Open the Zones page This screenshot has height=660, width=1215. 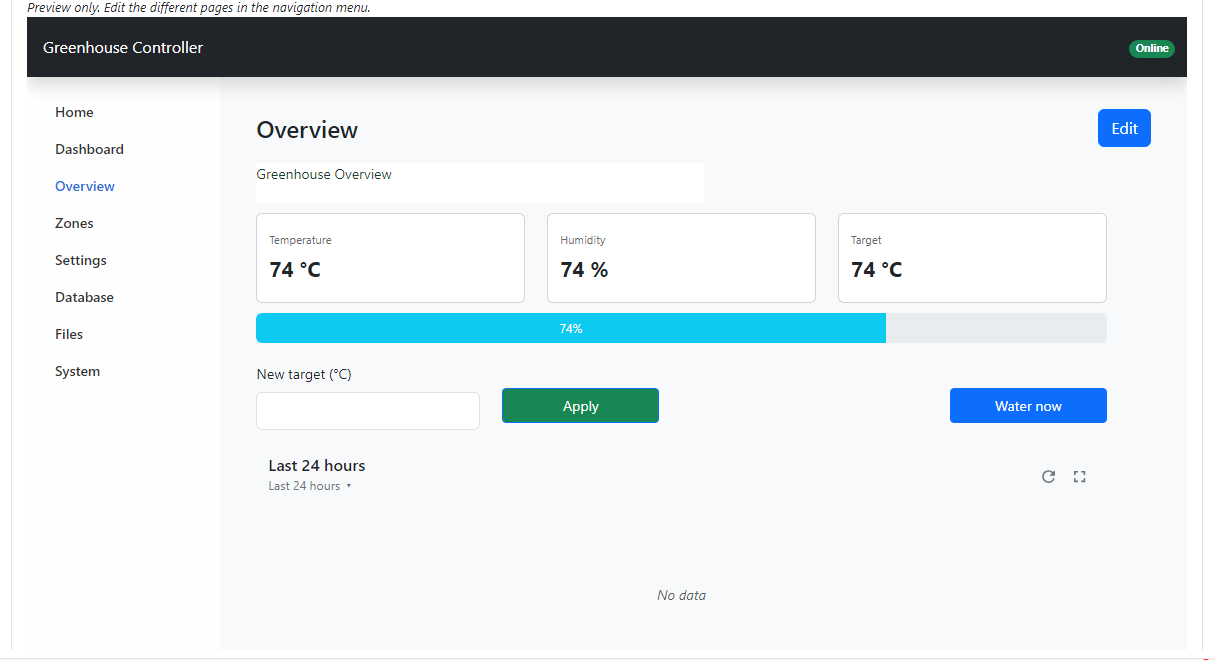pos(74,223)
